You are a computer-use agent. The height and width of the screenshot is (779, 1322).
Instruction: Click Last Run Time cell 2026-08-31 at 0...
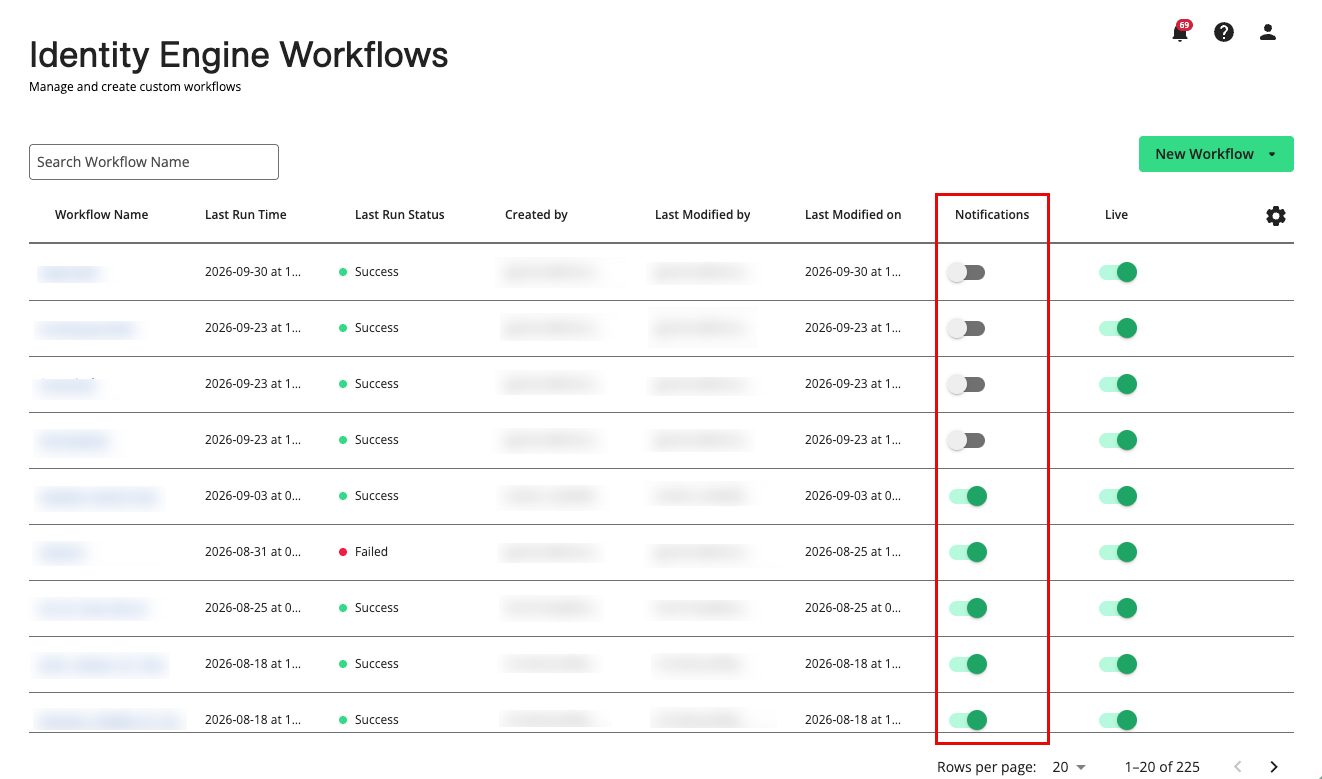[253, 552]
